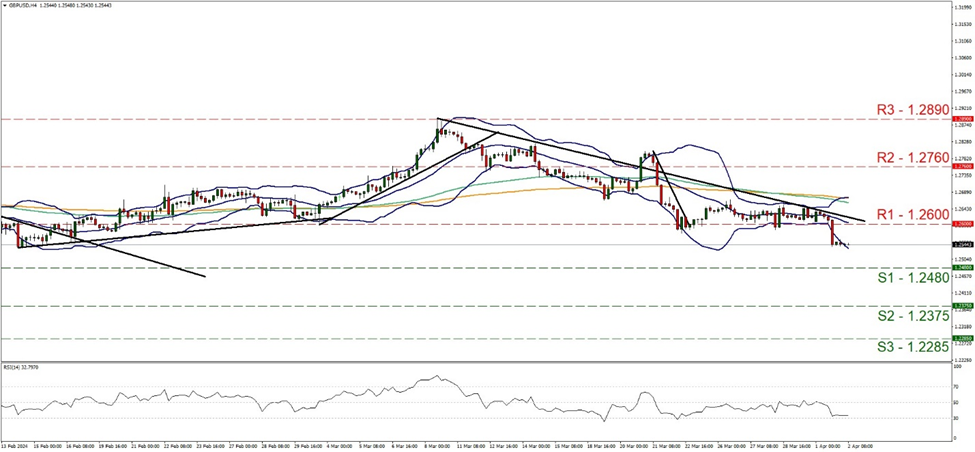
Task: Select the S1 - 1.2480 support label
Action: 913,278
